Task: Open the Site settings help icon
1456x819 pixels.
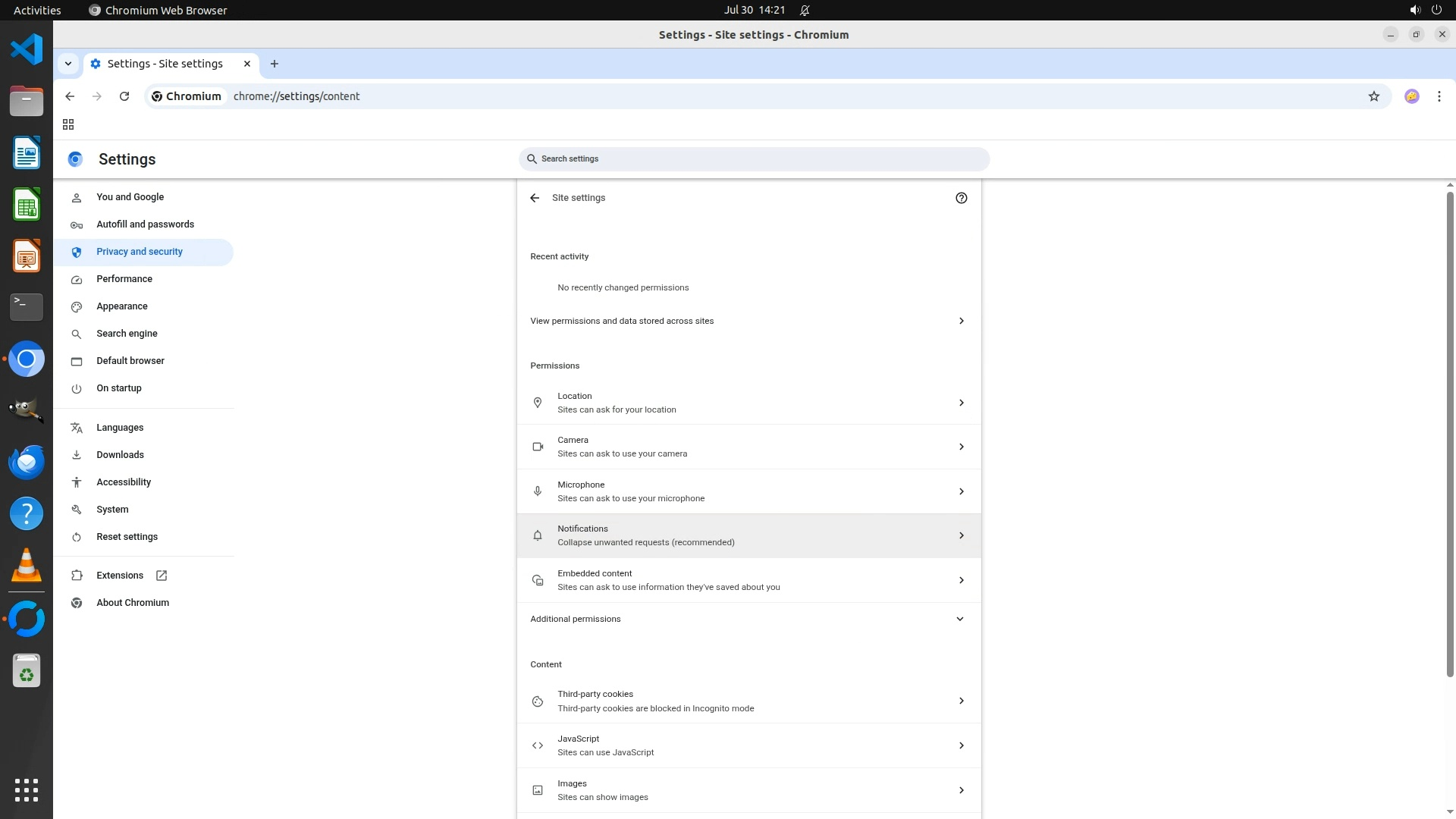Action: [x=961, y=198]
